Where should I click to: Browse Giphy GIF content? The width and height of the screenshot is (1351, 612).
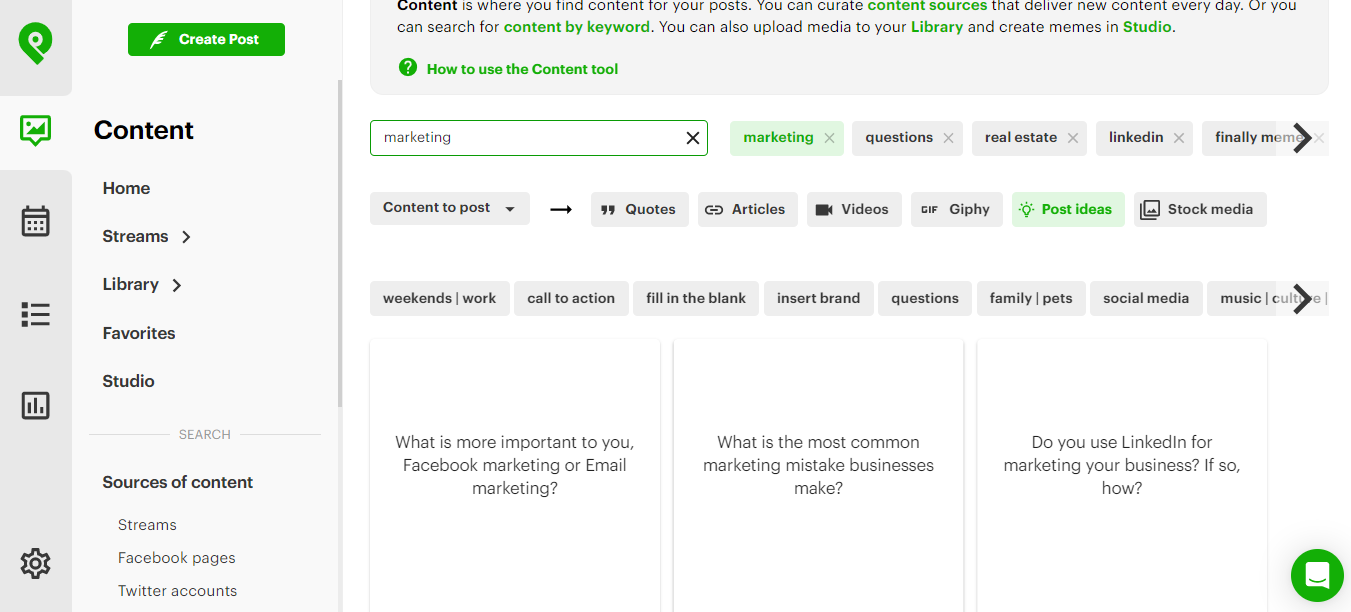tap(956, 209)
